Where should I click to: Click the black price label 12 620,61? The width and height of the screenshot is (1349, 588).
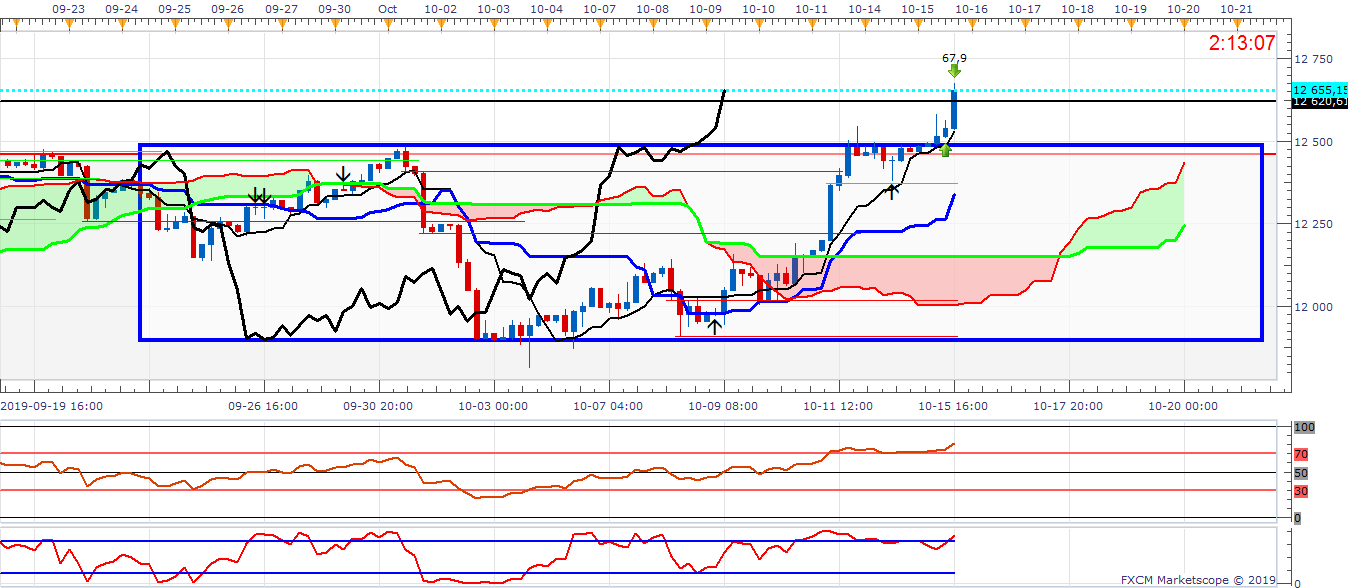click(x=1320, y=101)
